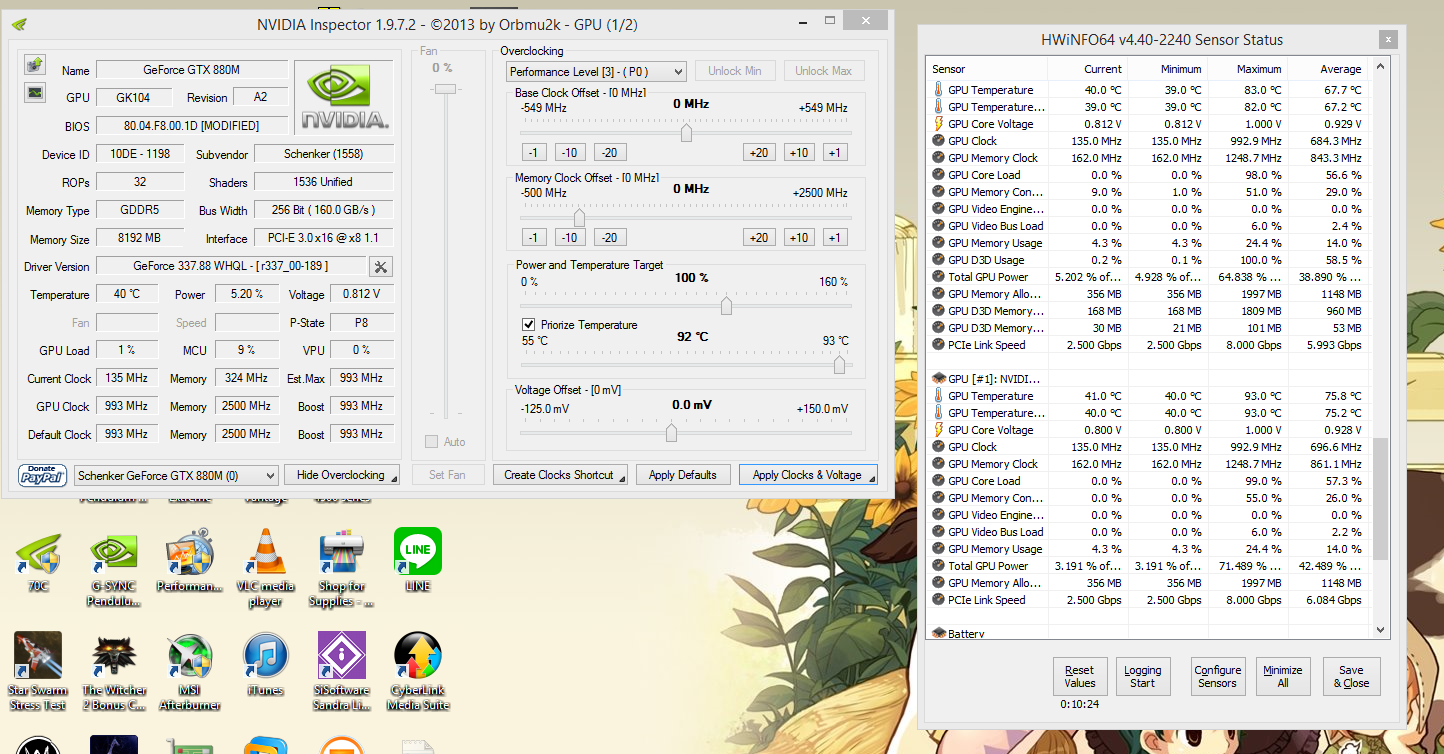Click Hide Overclocking button
Image resolution: width=1444 pixels, height=754 pixels.
(x=341, y=475)
